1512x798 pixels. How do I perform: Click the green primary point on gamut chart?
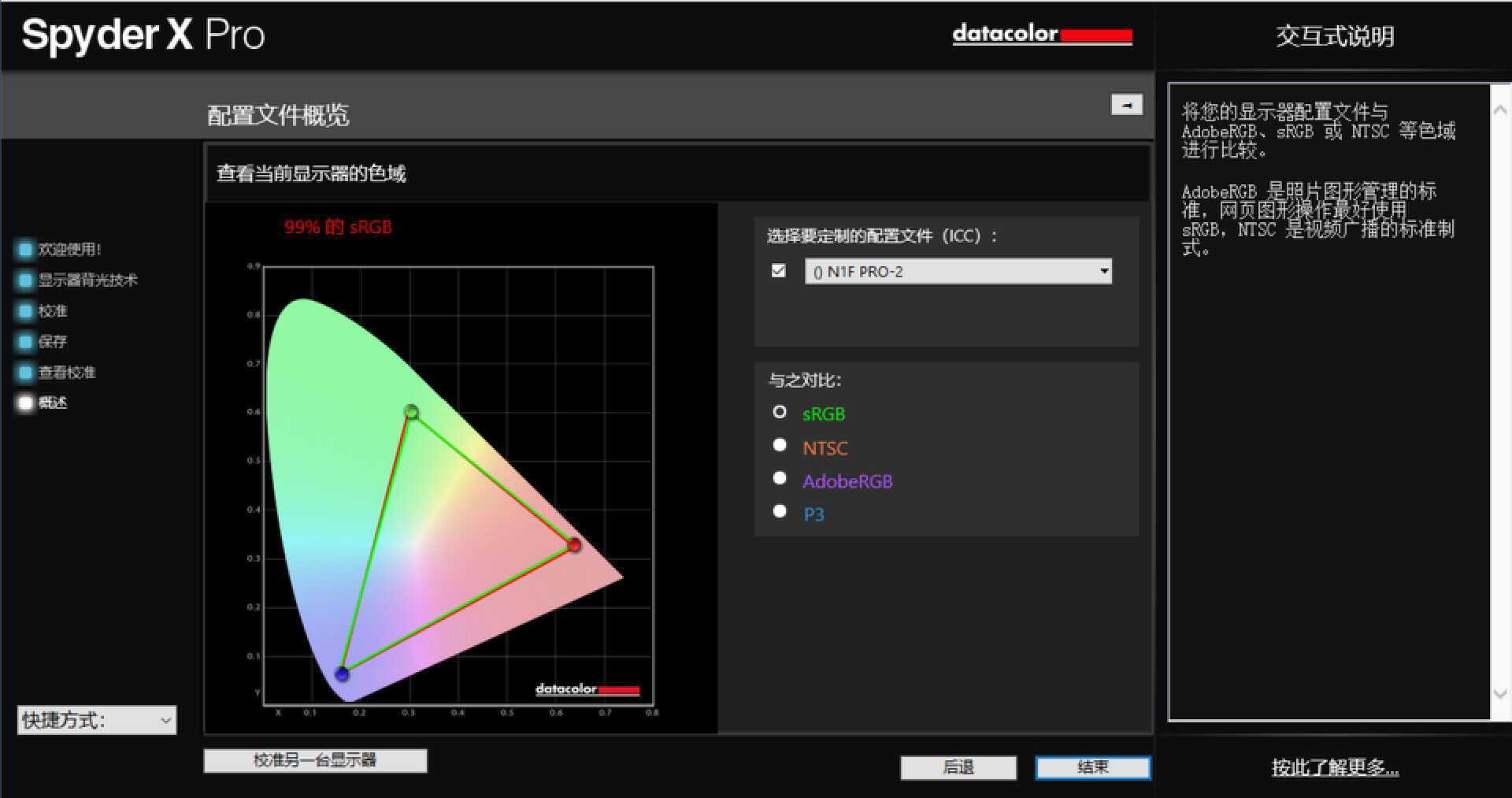[411, 412]
